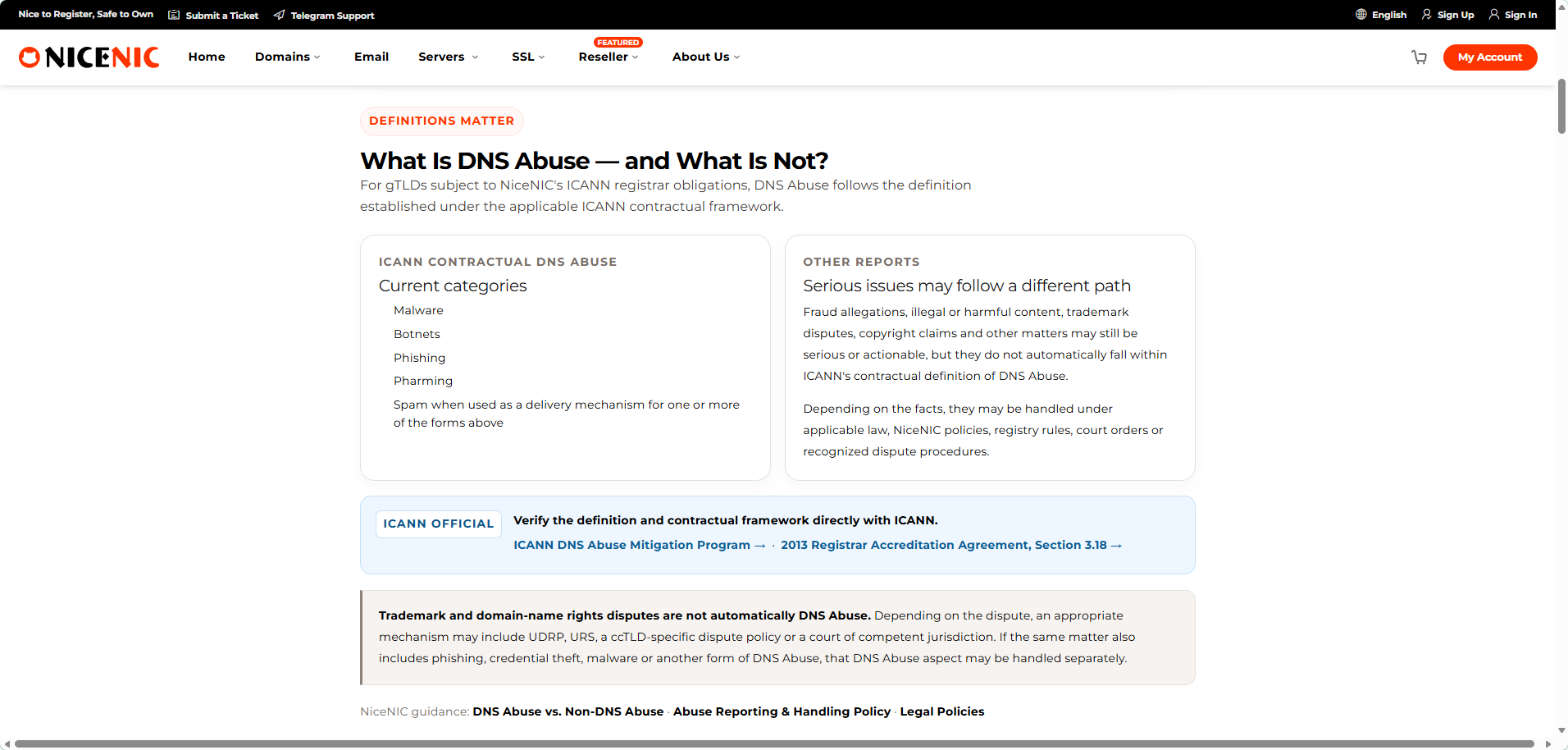Expand the About Us menu chevron
The image size is (1568, 750).
click(736, 57)
